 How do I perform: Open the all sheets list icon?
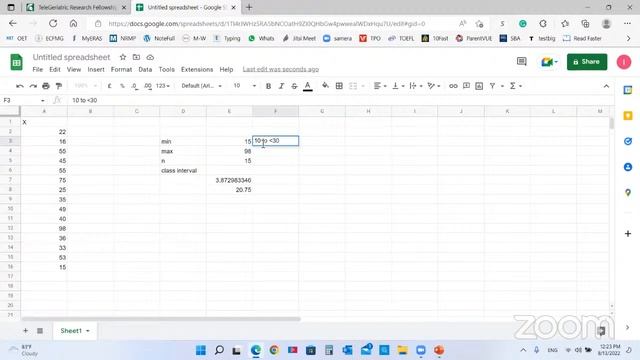click(40, 331)
